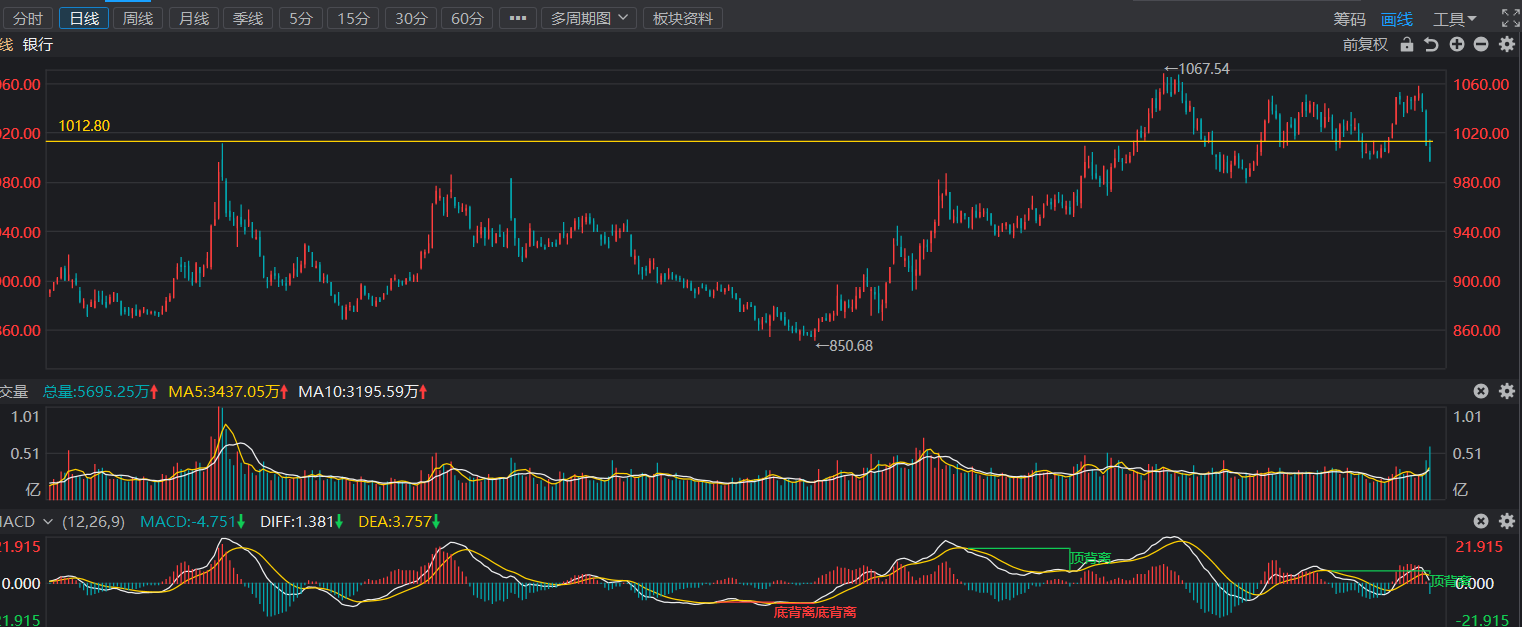The width and height of the screenshot is (1522, 627).
Task: Toggle fullscreen with the expand arrows icon
Action: 1511,18
